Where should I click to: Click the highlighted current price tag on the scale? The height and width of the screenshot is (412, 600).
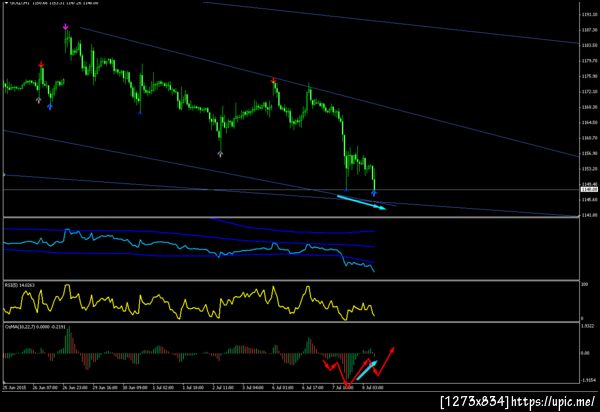pos(589,189)
